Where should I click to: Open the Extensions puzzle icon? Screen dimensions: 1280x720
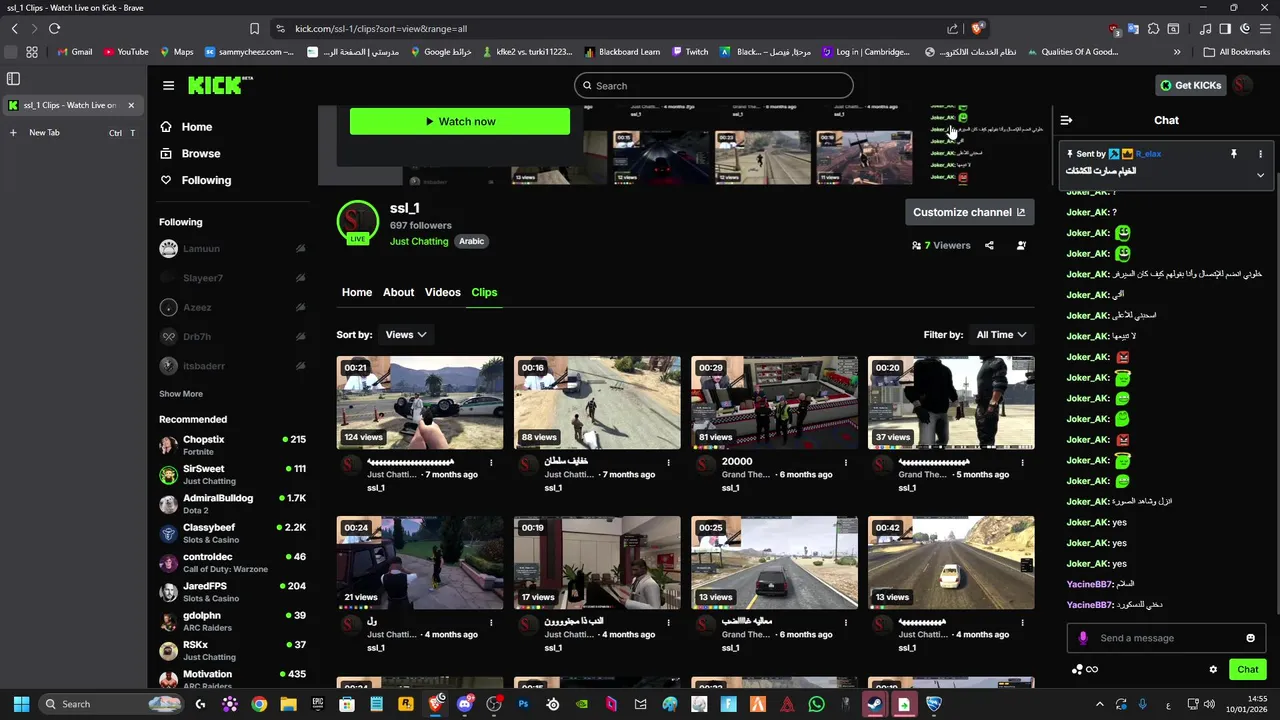click(1154, 29)
